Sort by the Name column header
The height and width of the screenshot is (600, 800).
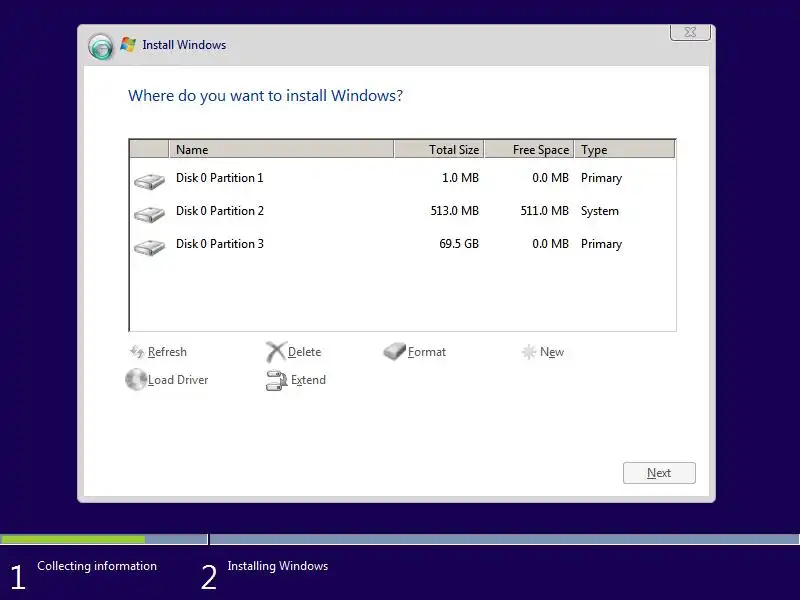pos(281,149)
